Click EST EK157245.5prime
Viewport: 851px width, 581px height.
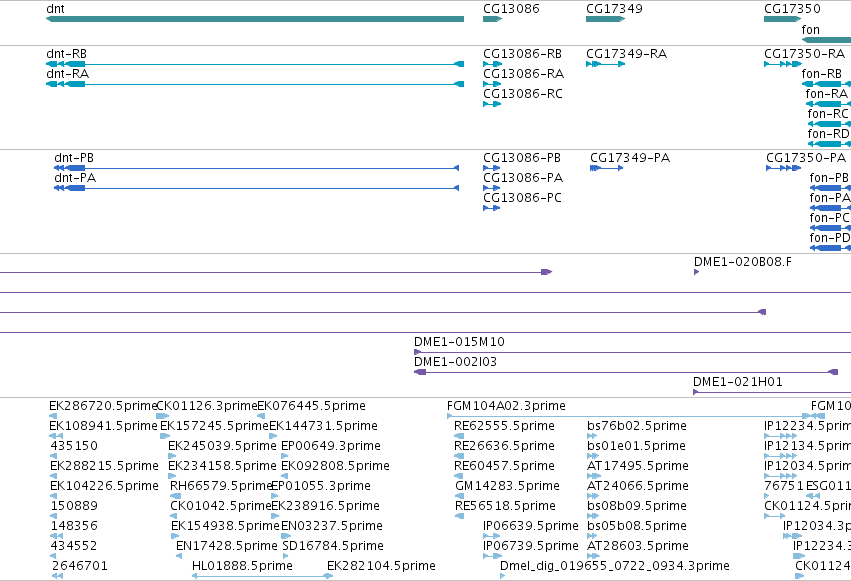pyautogui.click(x=165, y=436)
